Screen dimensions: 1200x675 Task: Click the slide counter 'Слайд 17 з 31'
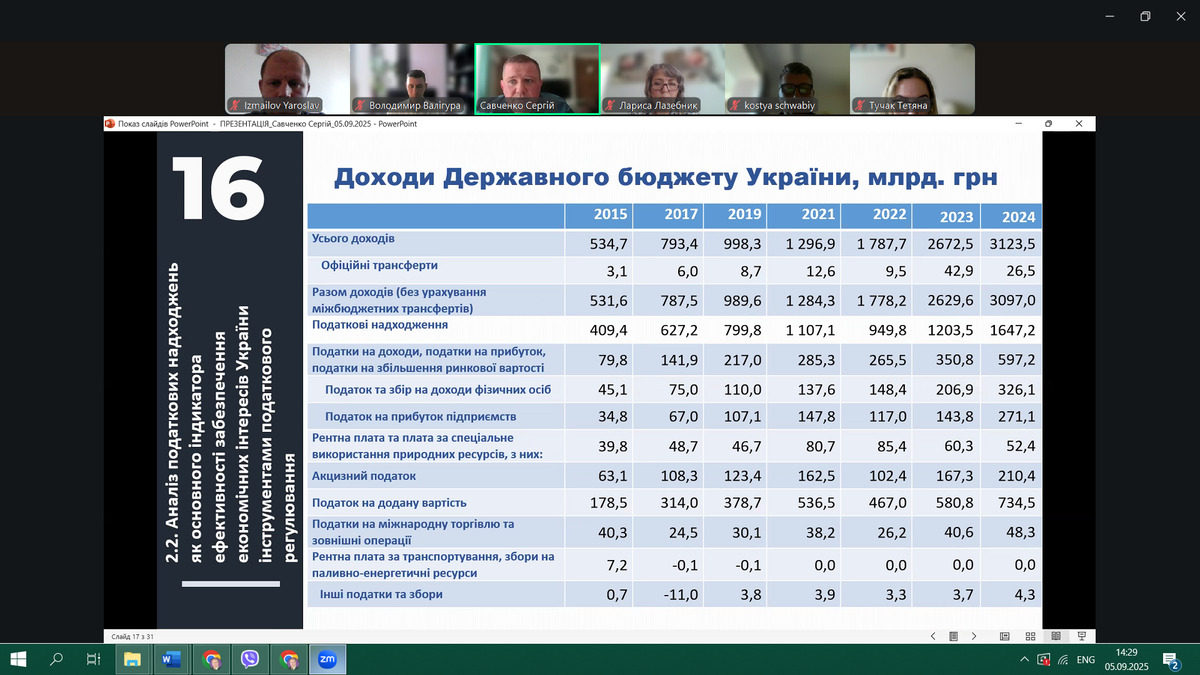[131, 636]
